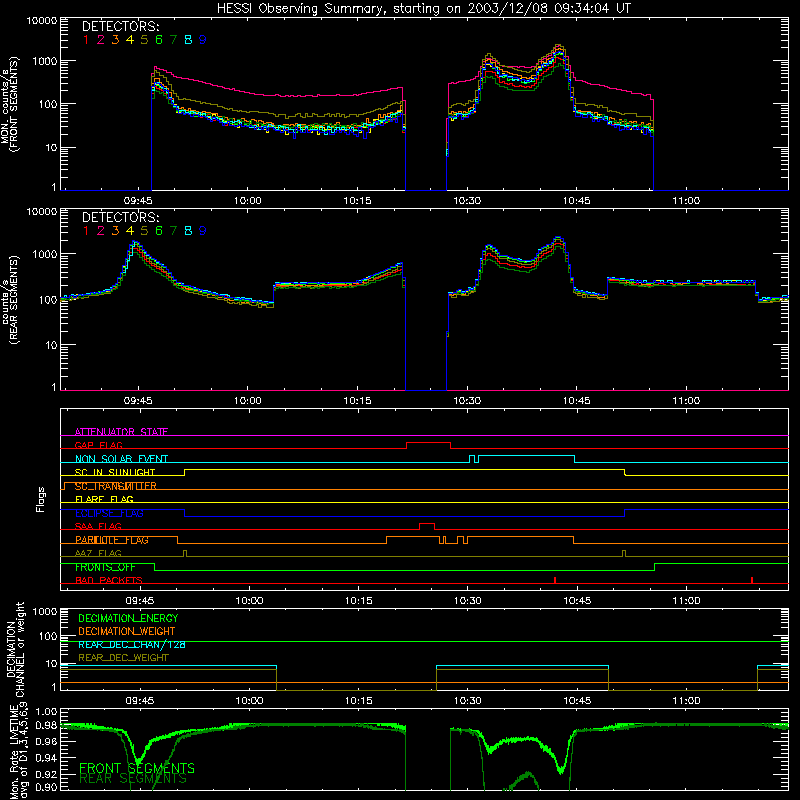Click the GAP_FLAG label

click(x=98, y=445)
